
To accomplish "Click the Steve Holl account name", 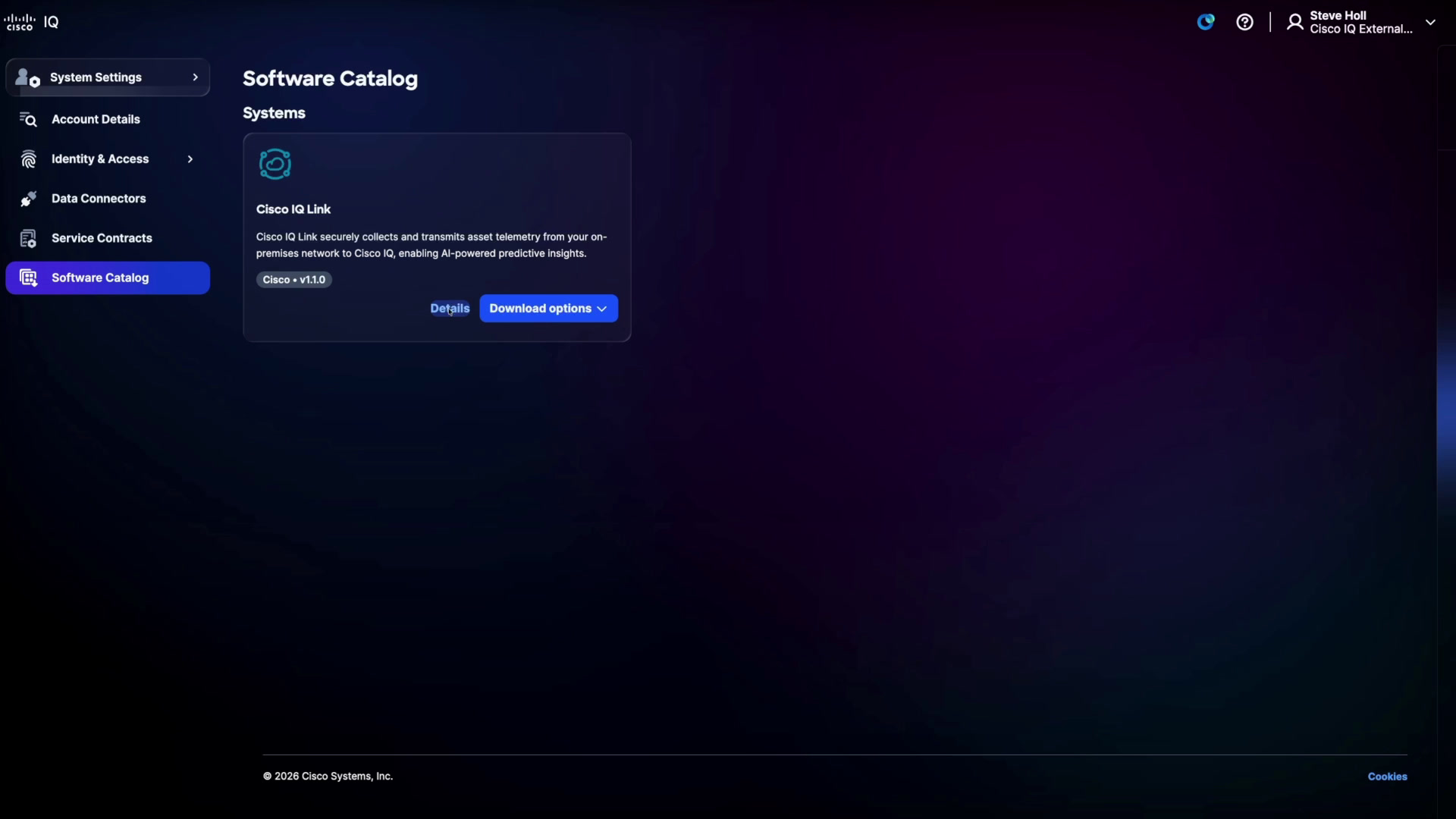I will (1338, 15).
